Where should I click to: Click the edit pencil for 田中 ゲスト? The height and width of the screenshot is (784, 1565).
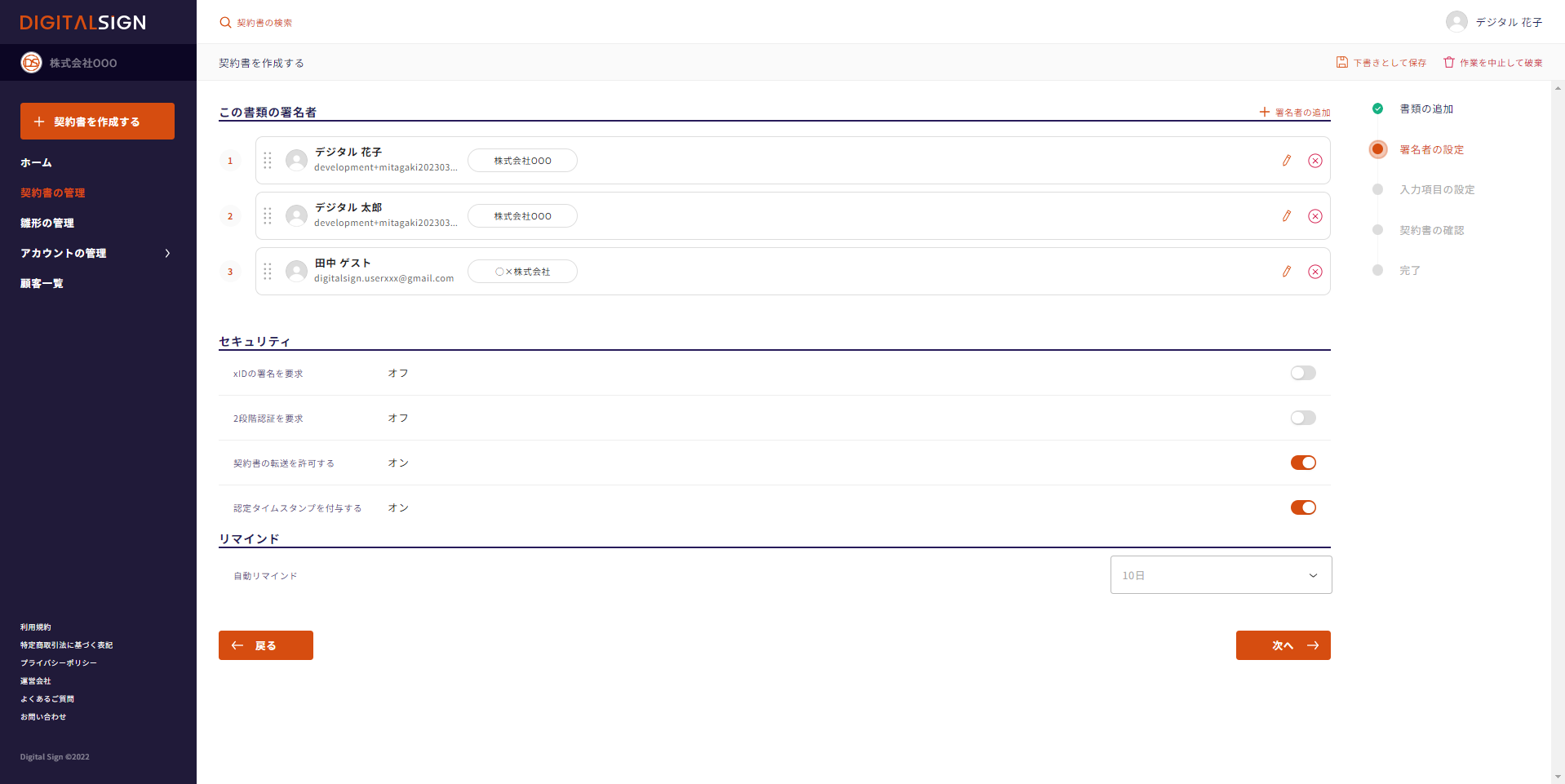[1286, 272]
